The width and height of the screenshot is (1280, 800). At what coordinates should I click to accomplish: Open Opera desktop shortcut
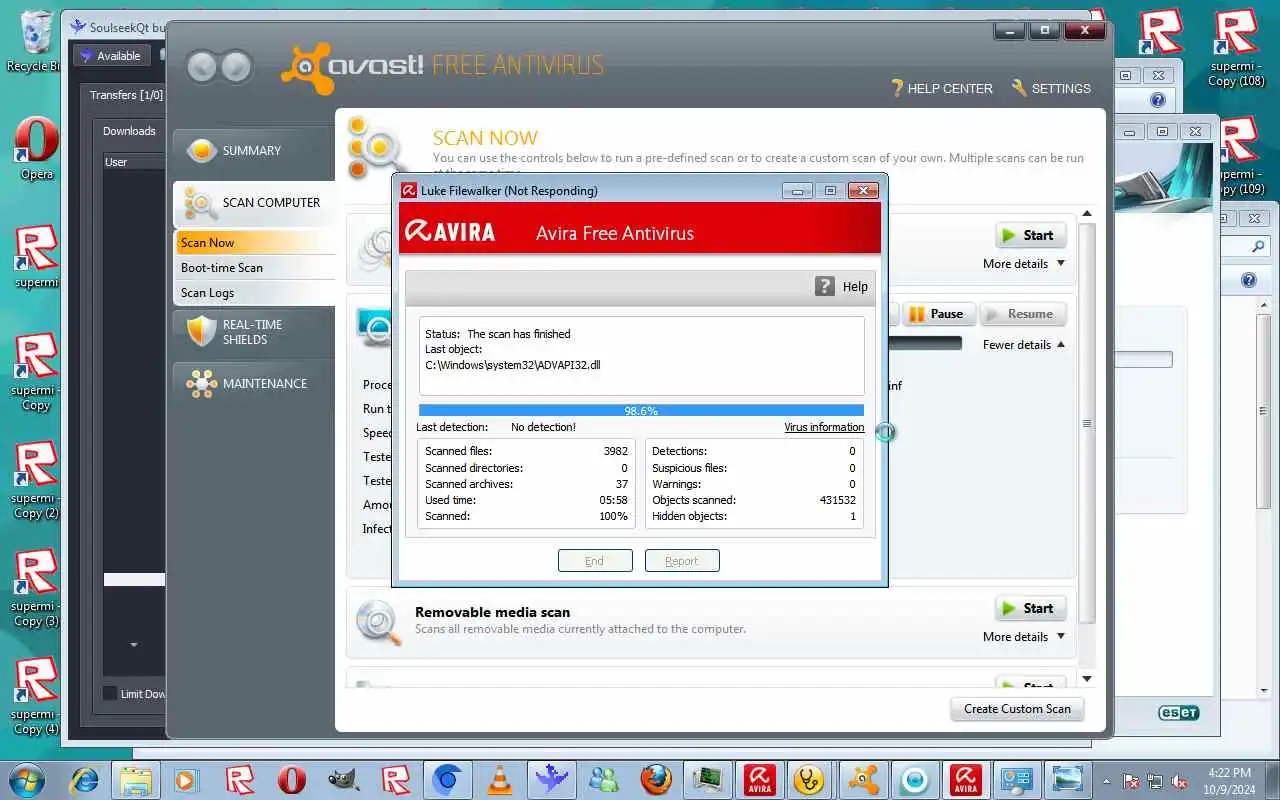(x=36, y=150)
